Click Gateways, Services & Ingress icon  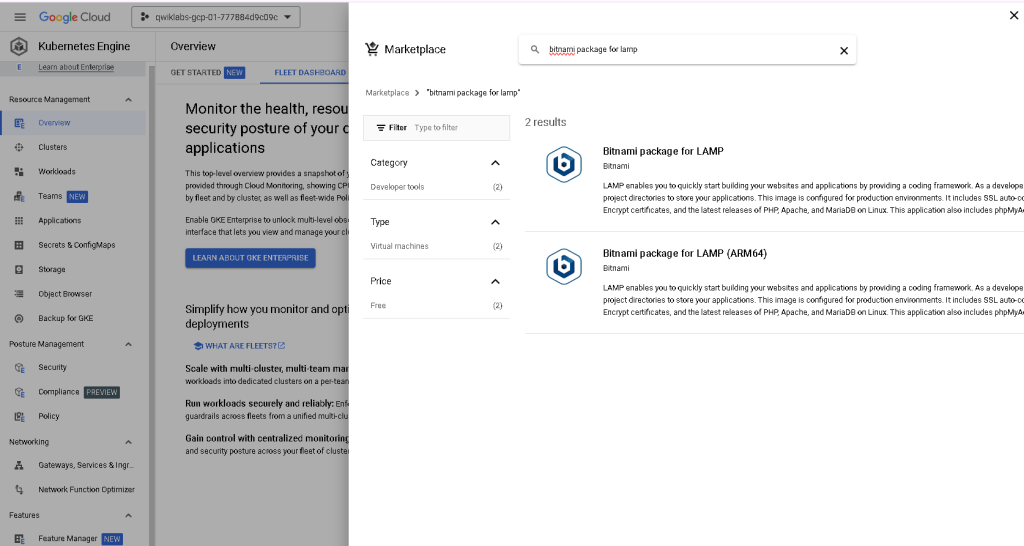click(19, 465)
